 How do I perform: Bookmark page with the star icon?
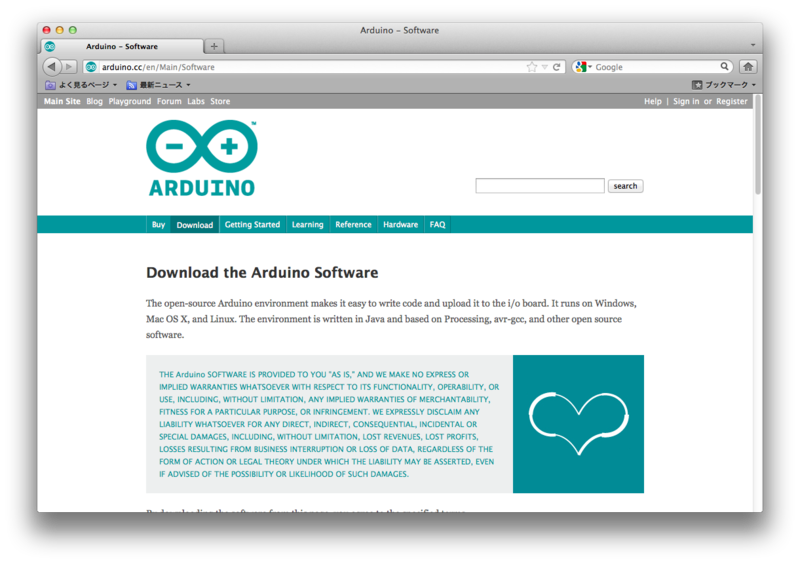pos(532,67)
